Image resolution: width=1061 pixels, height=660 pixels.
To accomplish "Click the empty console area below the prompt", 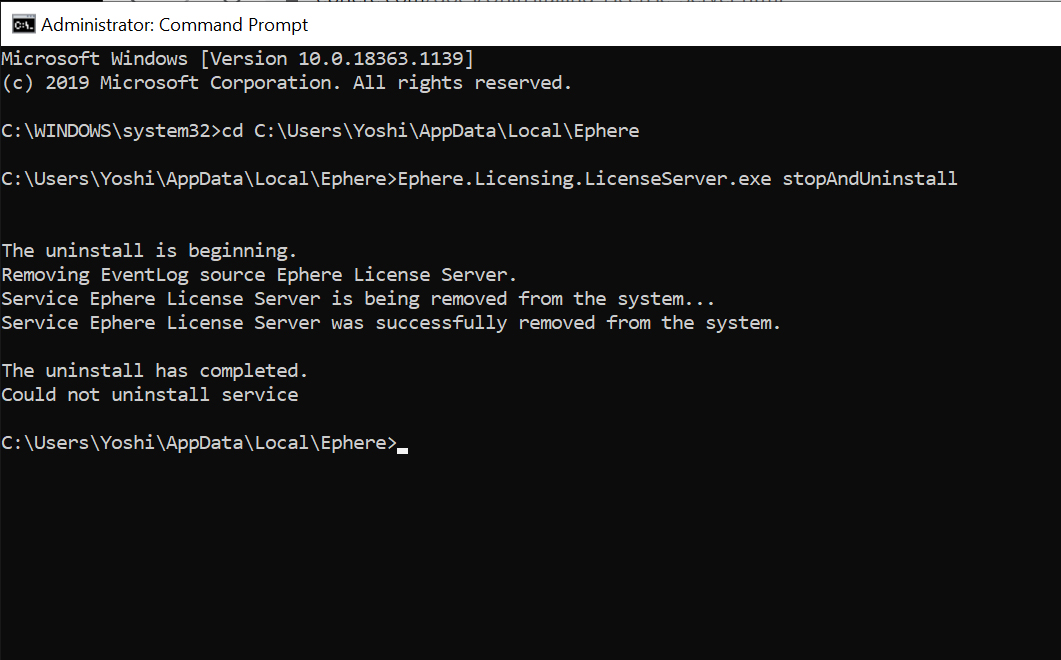I will 530,560.
